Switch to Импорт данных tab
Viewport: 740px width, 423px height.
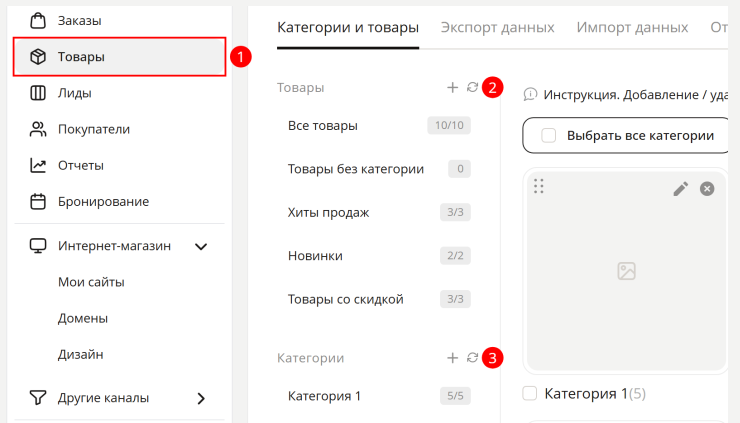[x=632, y=27]
